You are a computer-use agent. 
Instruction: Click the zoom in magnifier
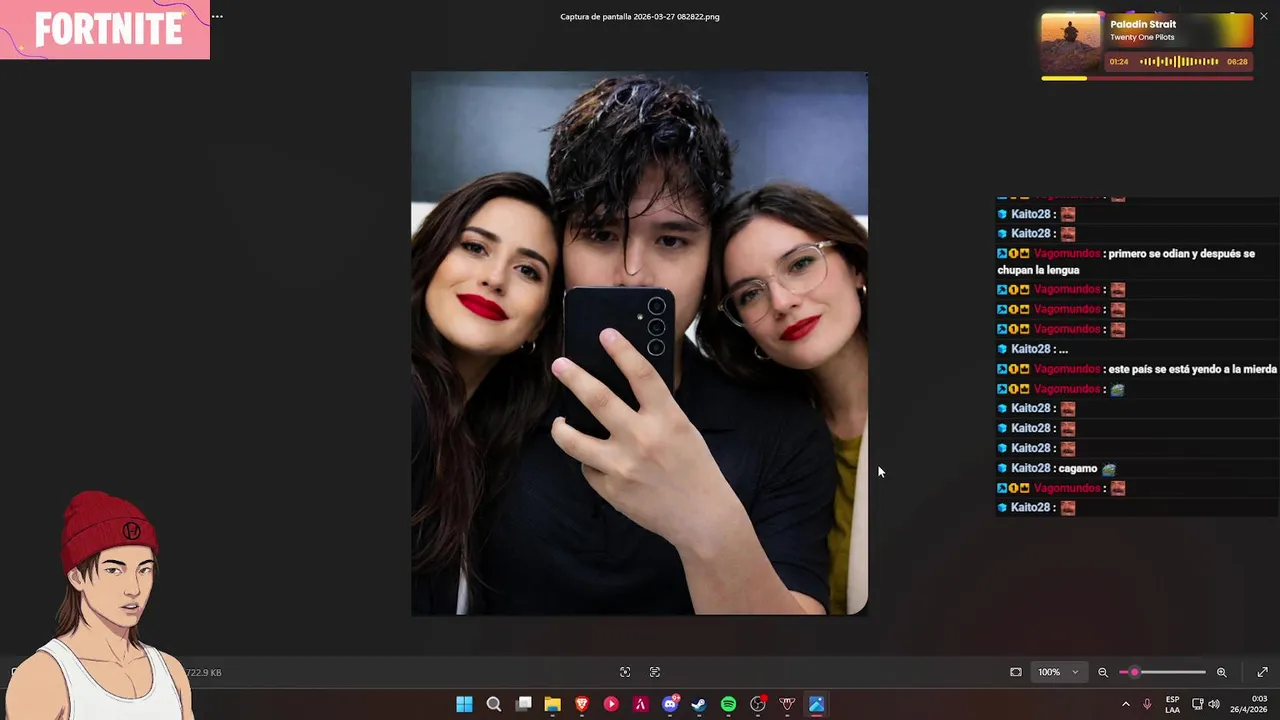pyautogui.click(x=1221, y=672)
